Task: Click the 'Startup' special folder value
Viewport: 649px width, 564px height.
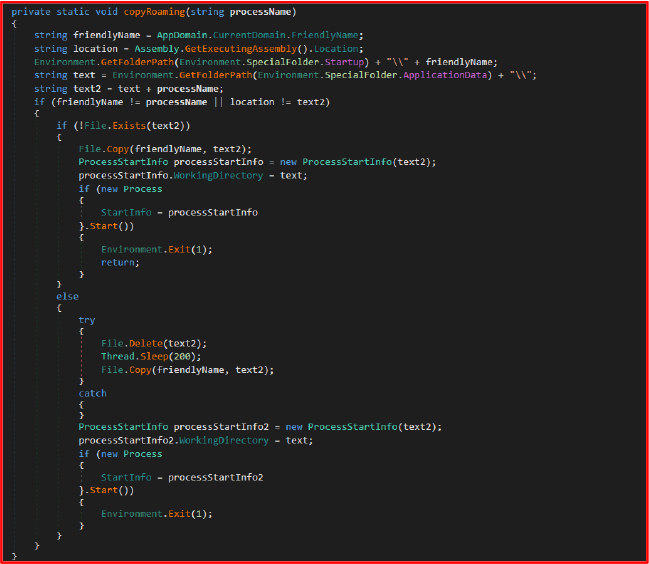Action: tap(344, 62)
